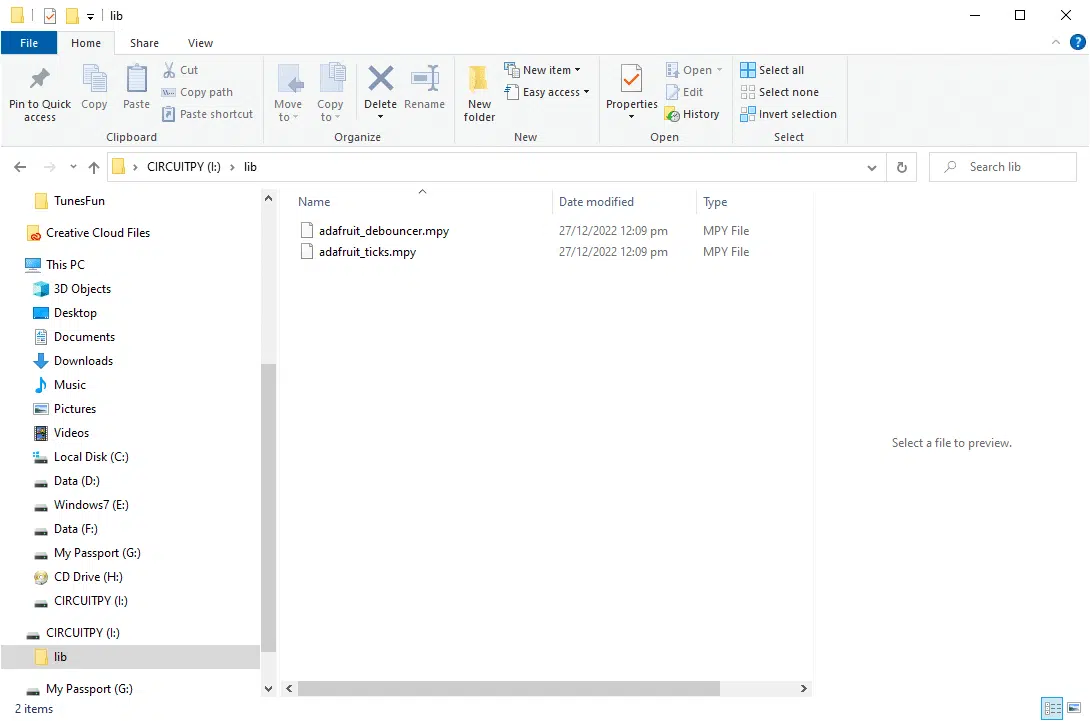Click the Copy ribbon button
The image size is (1090, 721).
coord(94,87)
